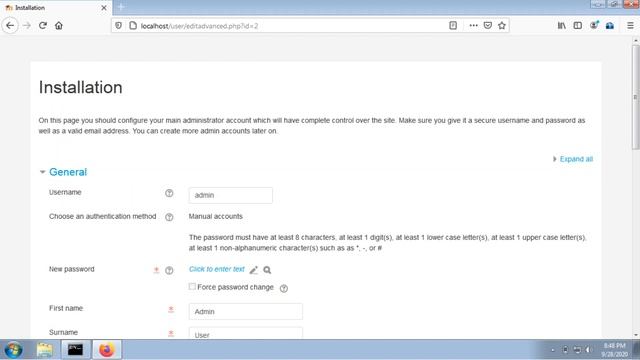Open the Library icon in toolbar
Screen dimensions: 640x360
point(562,25)
